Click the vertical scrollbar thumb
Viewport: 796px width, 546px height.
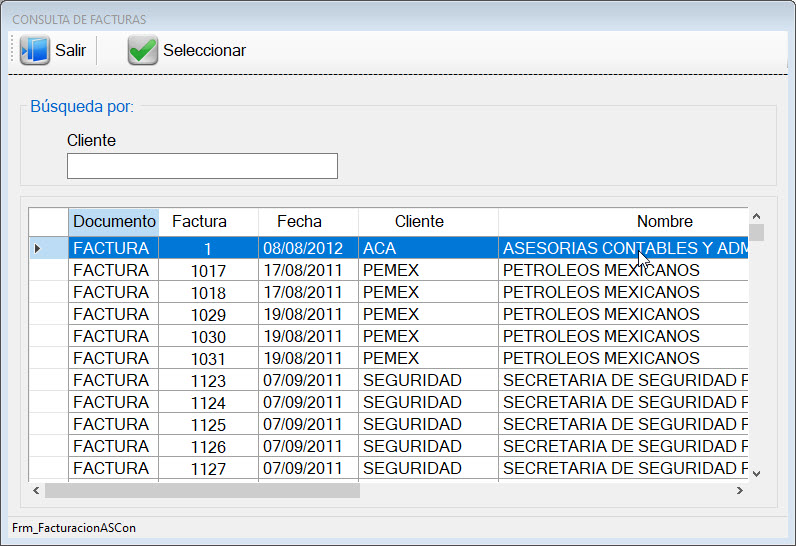tap(756, 232)
